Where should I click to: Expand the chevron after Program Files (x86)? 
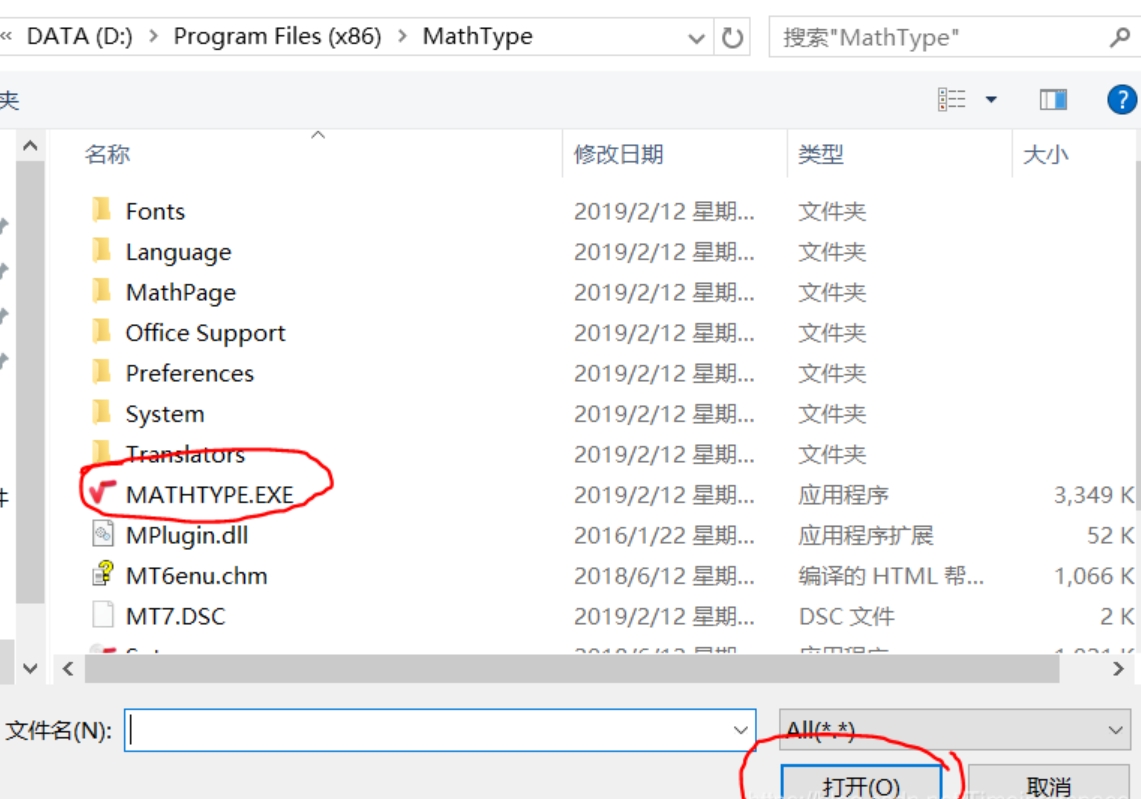coord(402,36)
